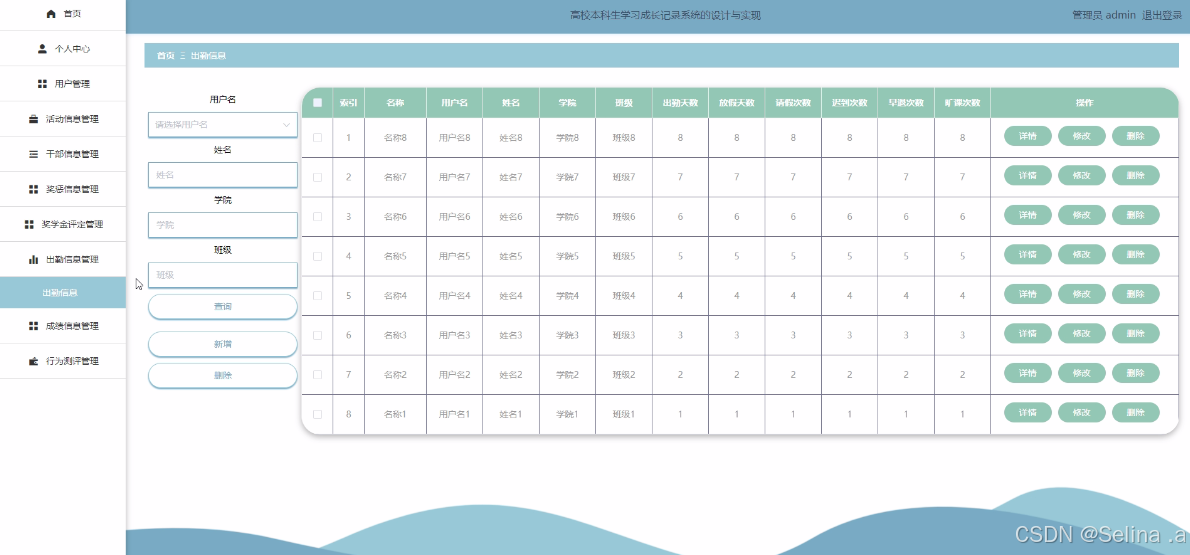Open 详情 for row 名称1
Viewport: 1190px width, 555px height.
[1028, 412]
